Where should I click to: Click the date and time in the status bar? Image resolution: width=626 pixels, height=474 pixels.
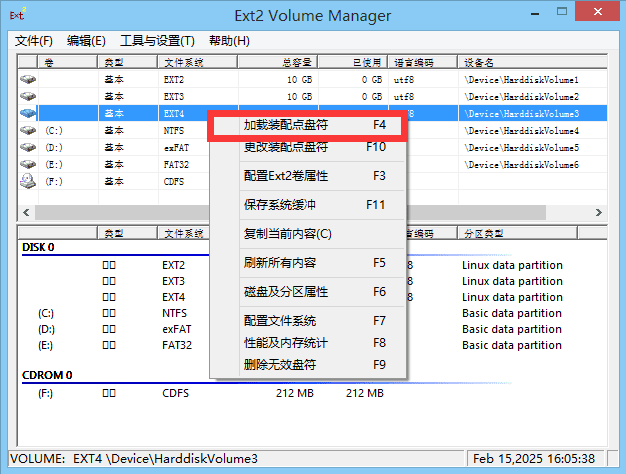534,458
